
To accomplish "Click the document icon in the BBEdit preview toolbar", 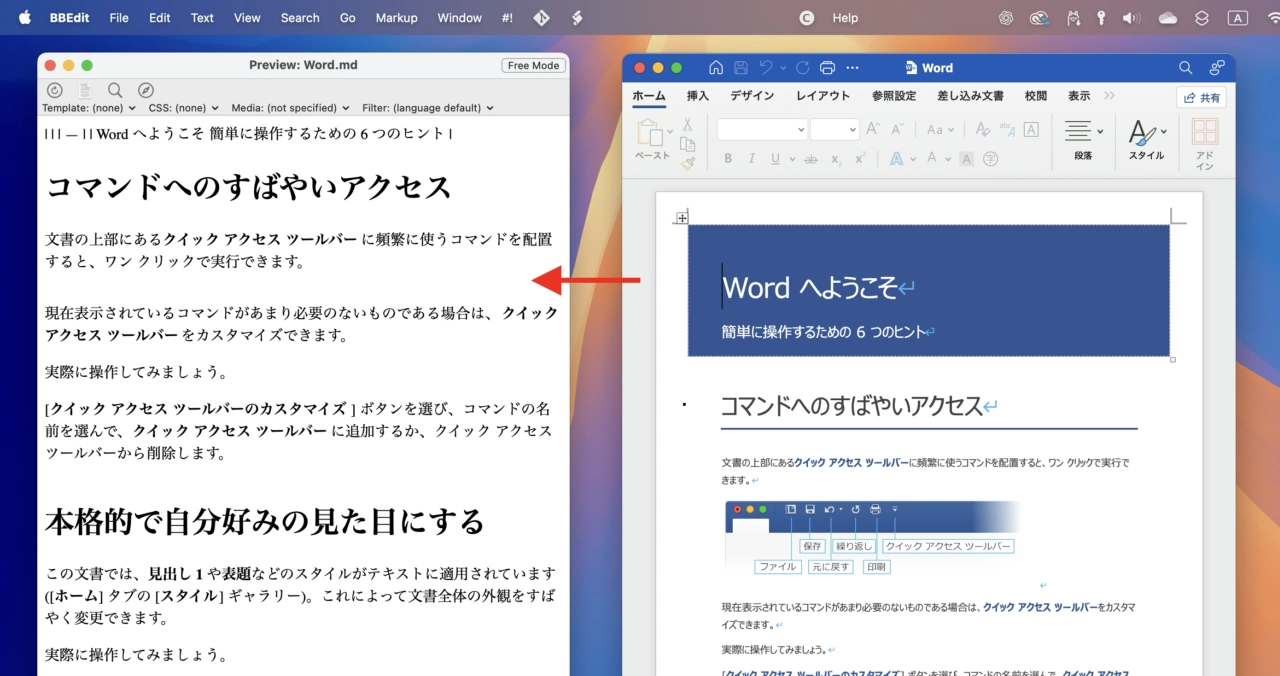I will (85, 90).
